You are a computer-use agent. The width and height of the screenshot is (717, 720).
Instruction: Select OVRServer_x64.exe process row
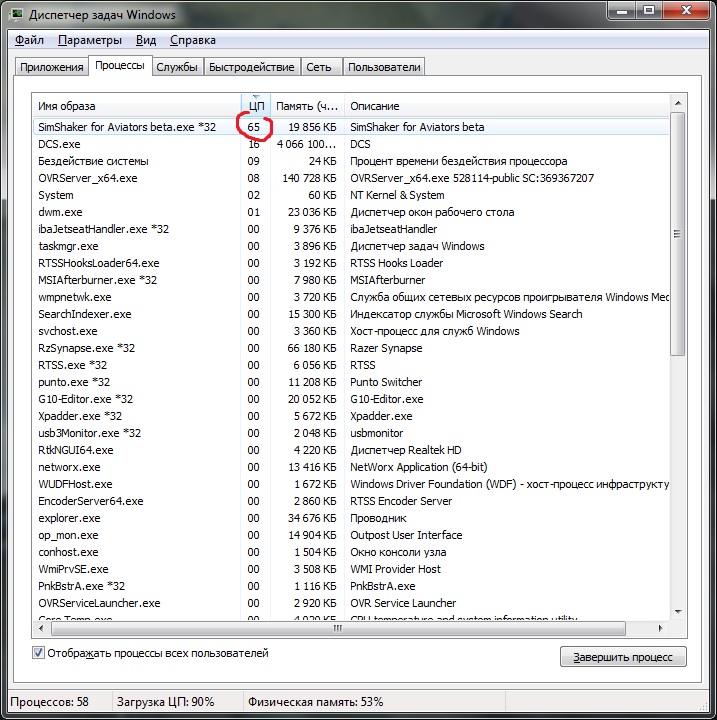(351, 178)
